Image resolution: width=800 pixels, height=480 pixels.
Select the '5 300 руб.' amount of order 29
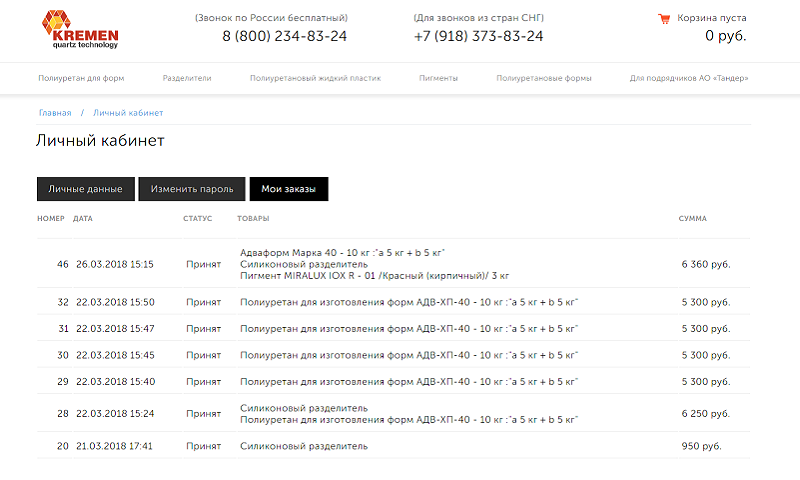click(x=706, y=382)
